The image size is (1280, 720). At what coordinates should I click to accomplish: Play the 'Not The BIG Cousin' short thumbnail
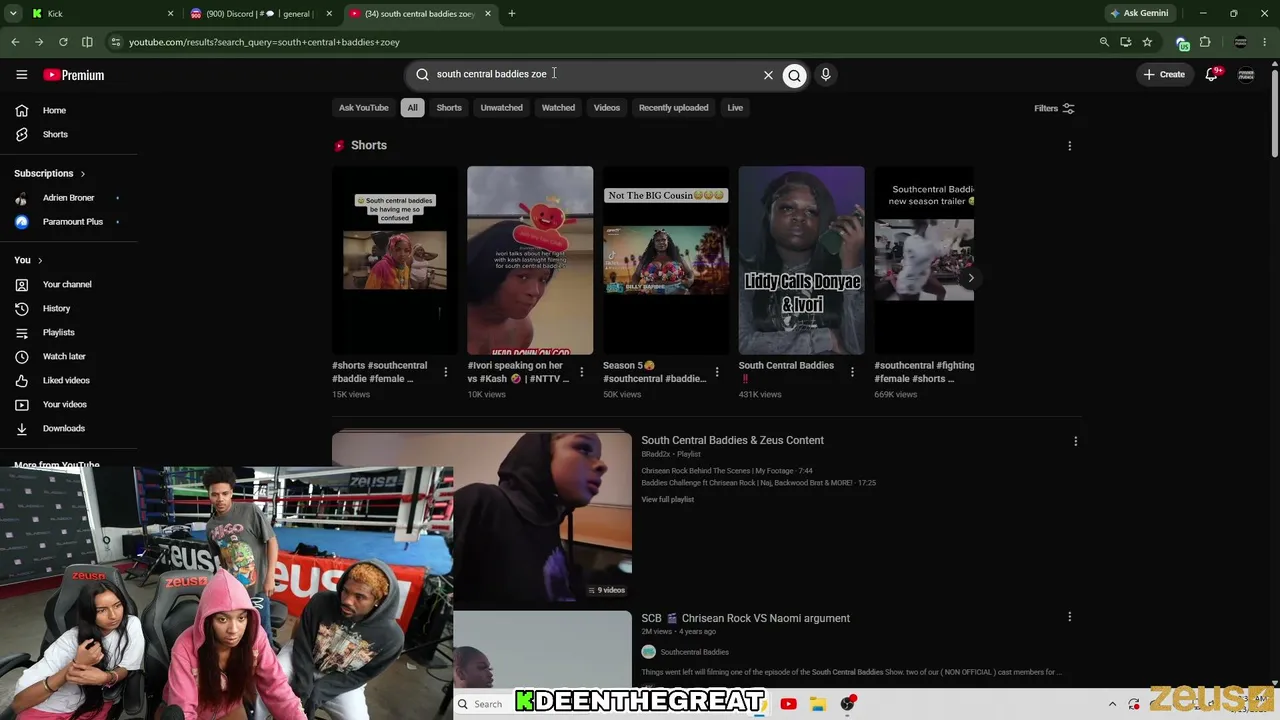(x=666, y=260)
